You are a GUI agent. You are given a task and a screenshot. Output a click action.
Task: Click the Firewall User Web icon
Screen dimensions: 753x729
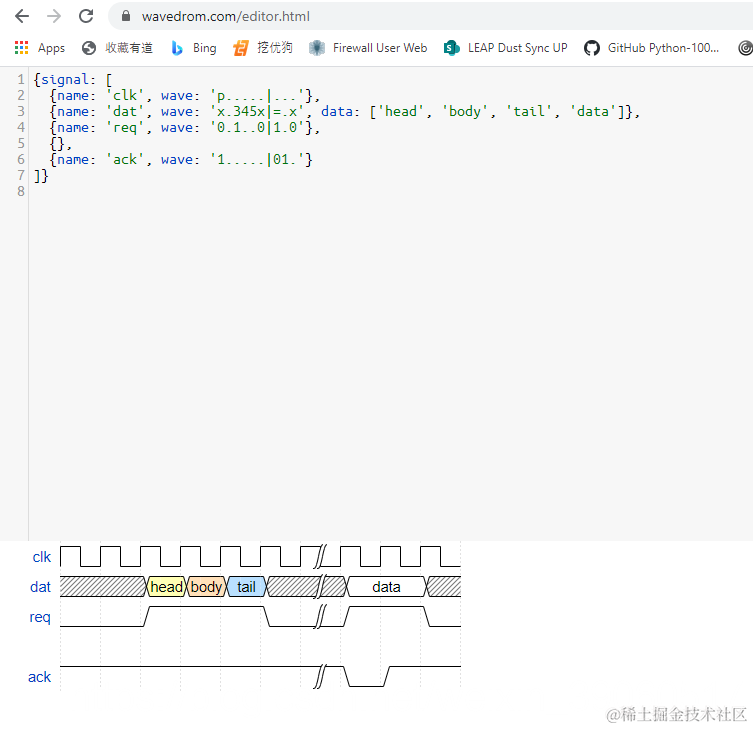coord(317,48)
